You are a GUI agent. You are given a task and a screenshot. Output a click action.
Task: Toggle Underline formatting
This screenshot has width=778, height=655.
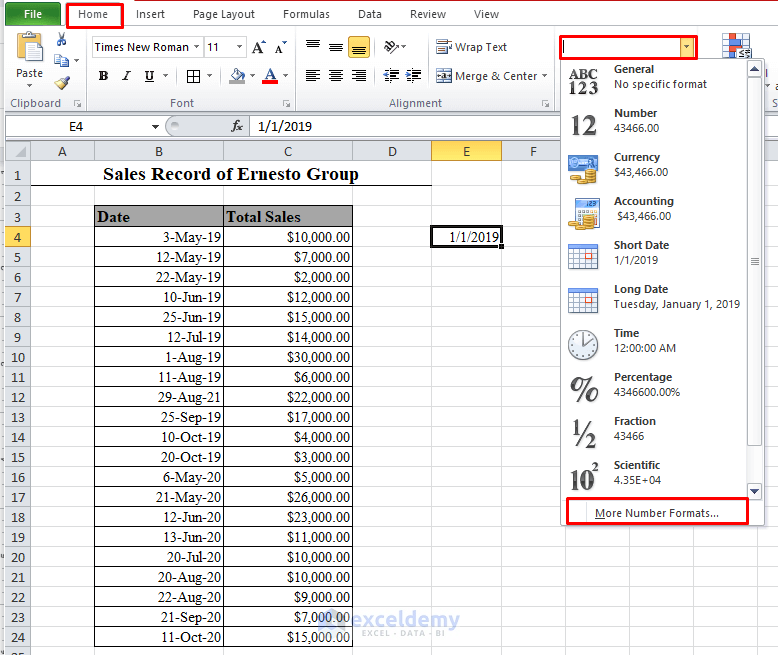[x=149, y=76]
